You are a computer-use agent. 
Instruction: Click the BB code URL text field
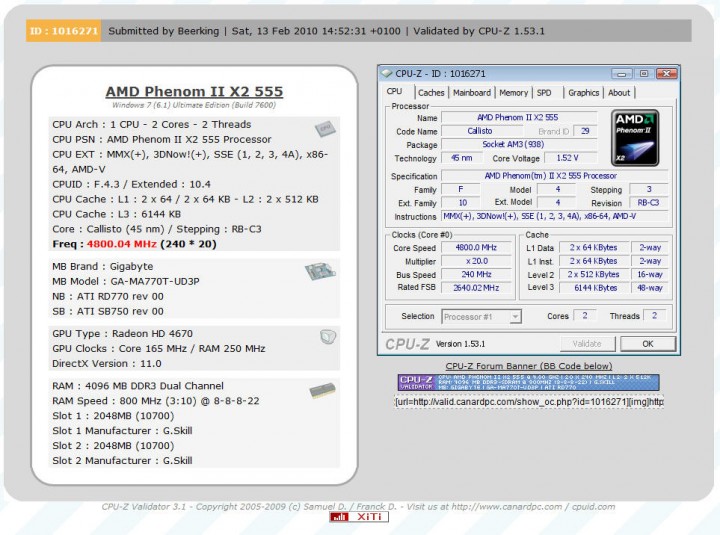pos(529,402)
